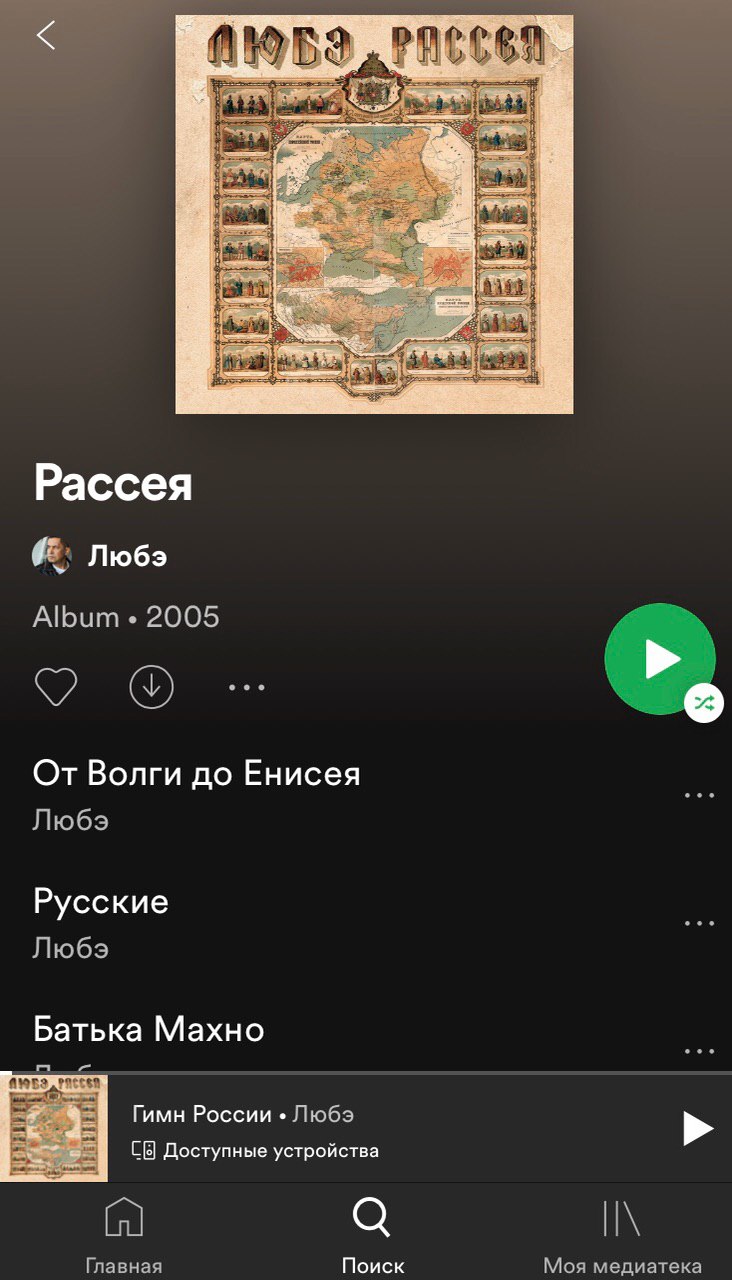732x1280 pixels.
Task: Like the album with the heart icon
Action: 56,687
